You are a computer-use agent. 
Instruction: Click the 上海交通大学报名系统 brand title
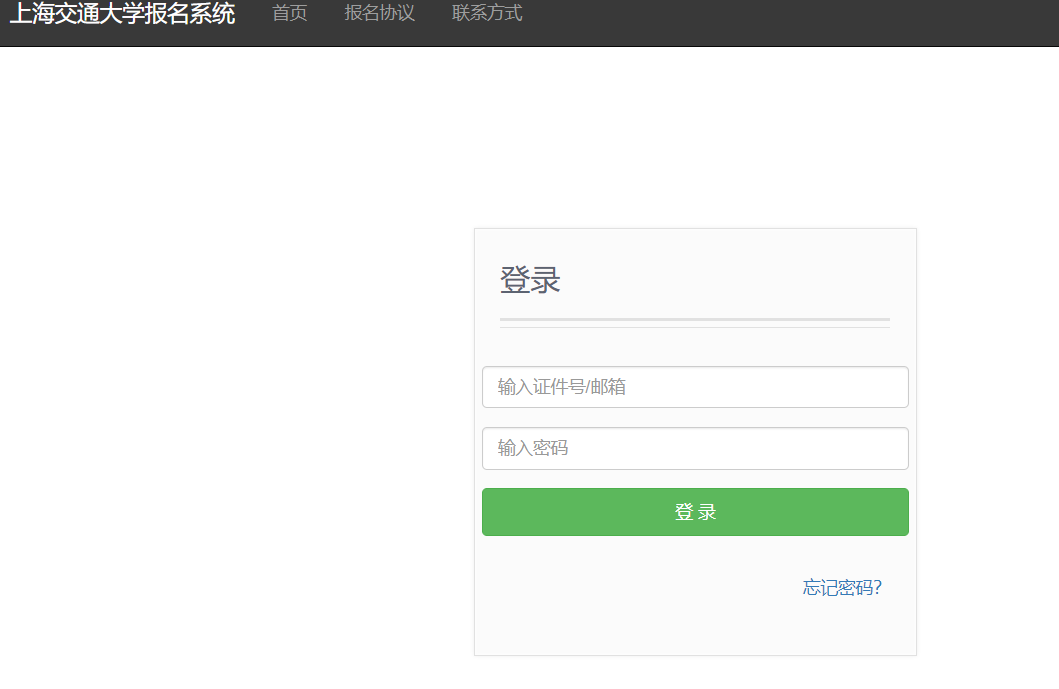click(x=122, y=14)
